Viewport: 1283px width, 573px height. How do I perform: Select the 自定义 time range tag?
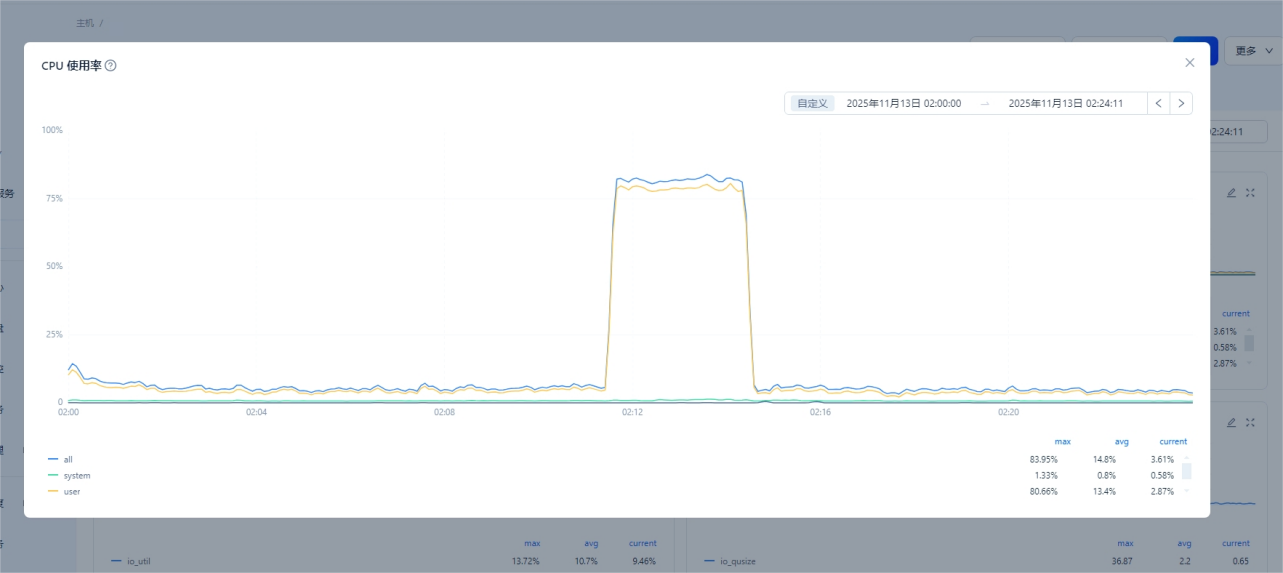[812, 103]
